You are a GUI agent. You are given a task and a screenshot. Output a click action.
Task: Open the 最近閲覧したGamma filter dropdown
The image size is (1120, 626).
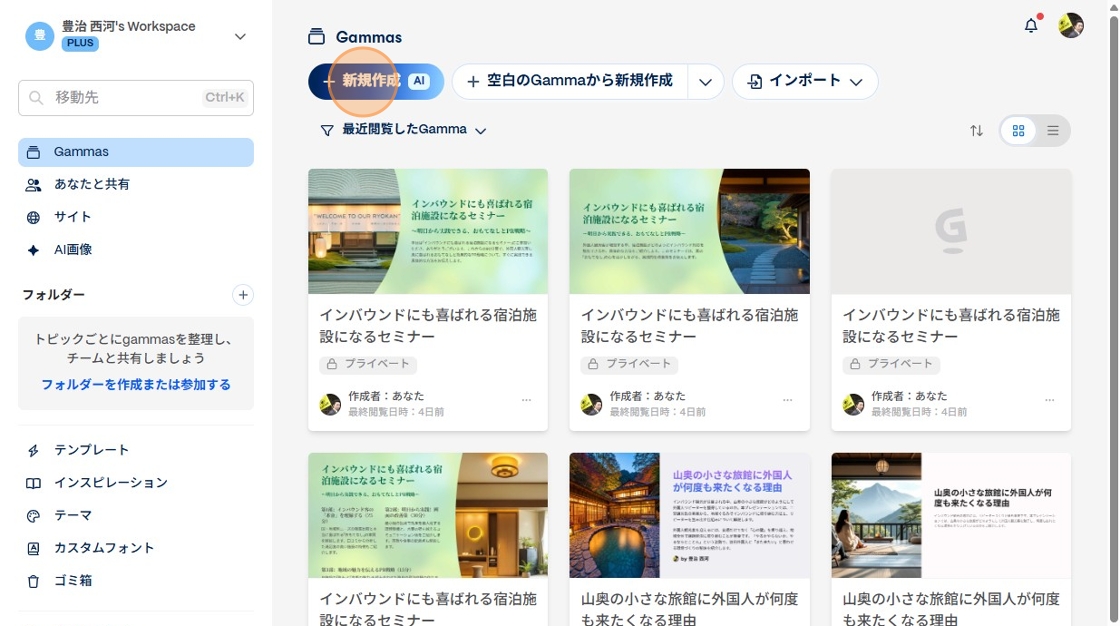pos(404,130)
